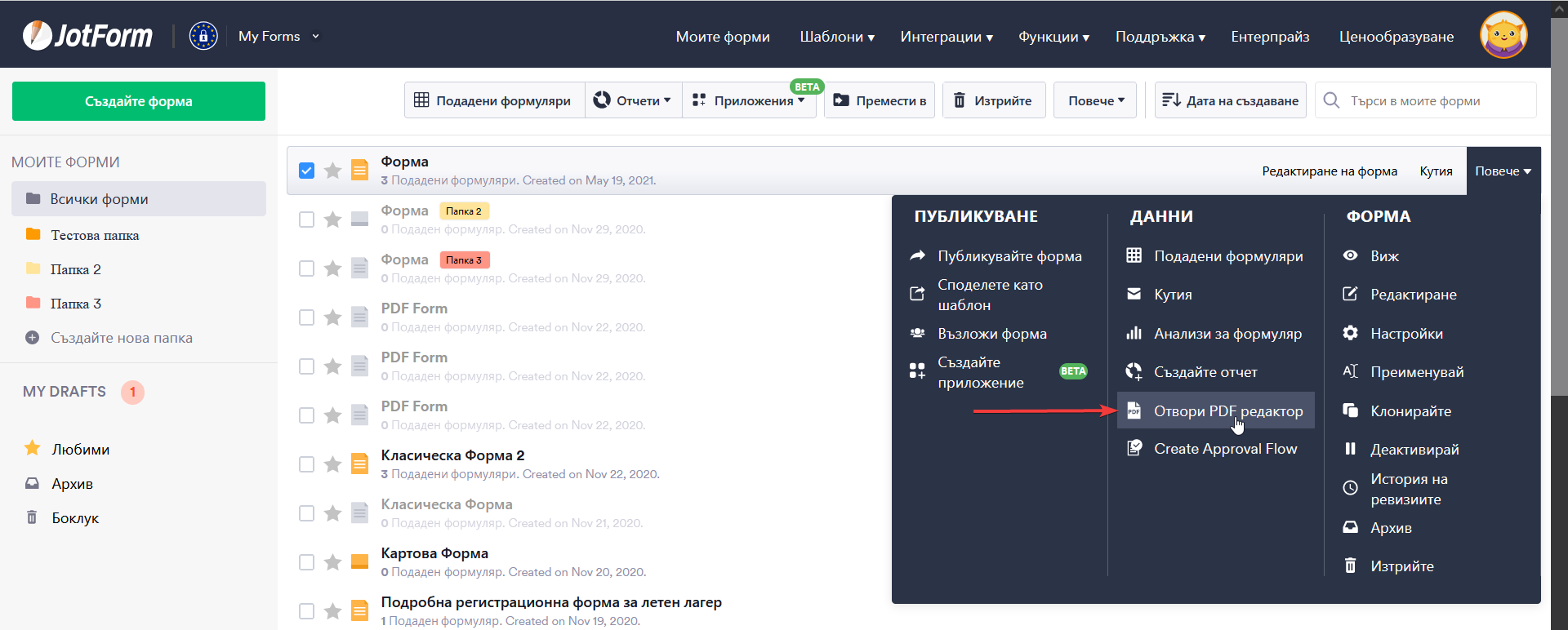Check the box for Картова Форма
The image size is (1568, 630).
point(306,562)
